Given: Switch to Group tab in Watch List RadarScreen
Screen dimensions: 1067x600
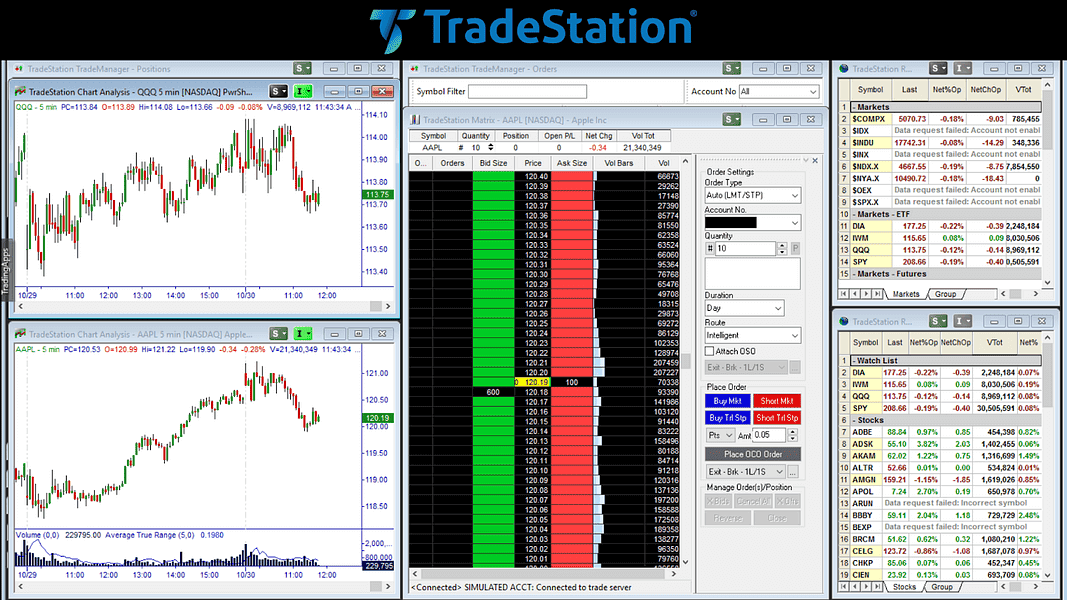Looking at the screenshot, I should (942, 586).
